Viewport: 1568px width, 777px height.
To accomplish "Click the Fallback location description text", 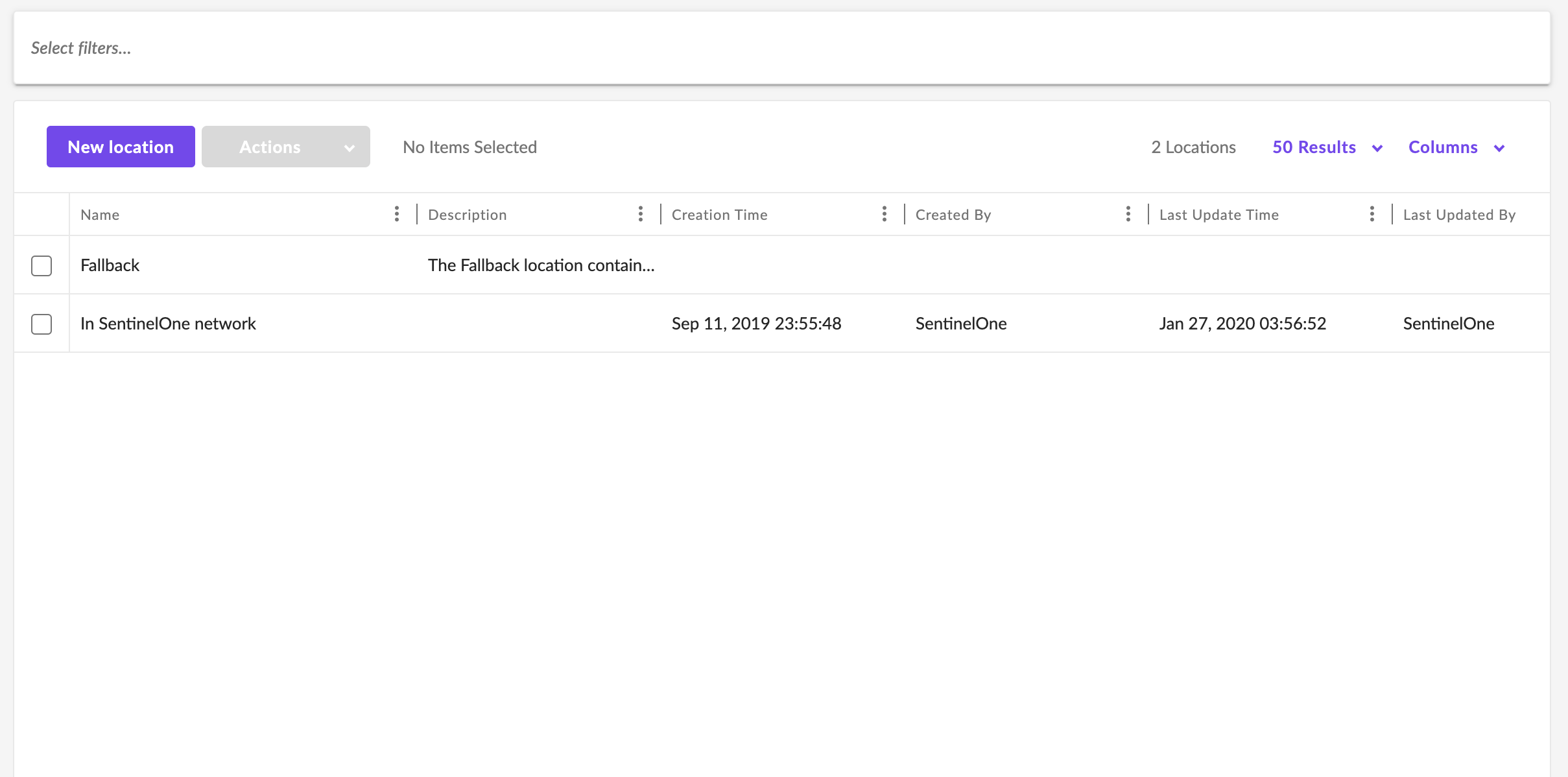I will pos(541,265).
